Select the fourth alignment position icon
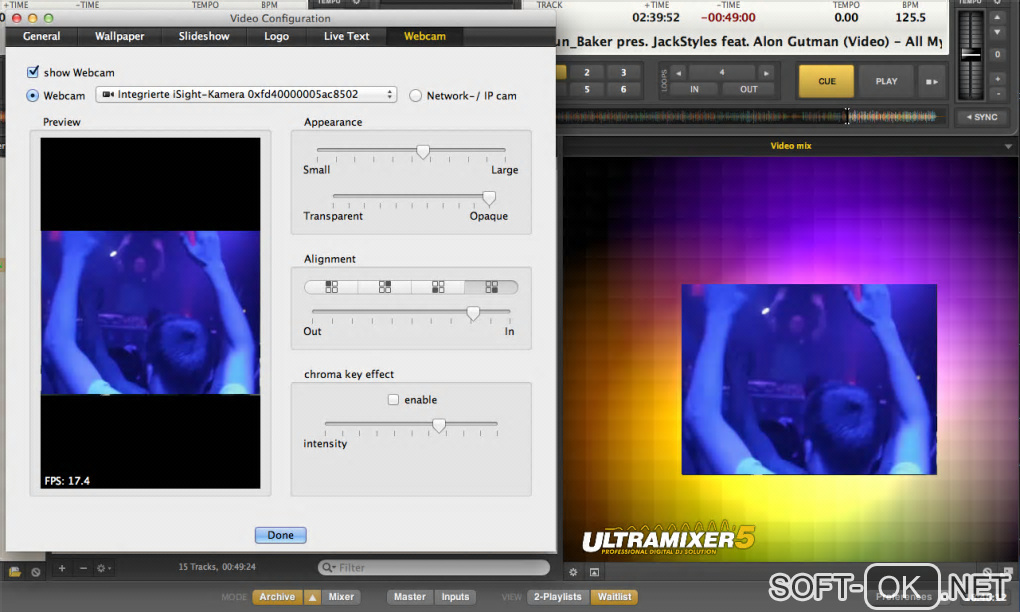 click(491, 287)
